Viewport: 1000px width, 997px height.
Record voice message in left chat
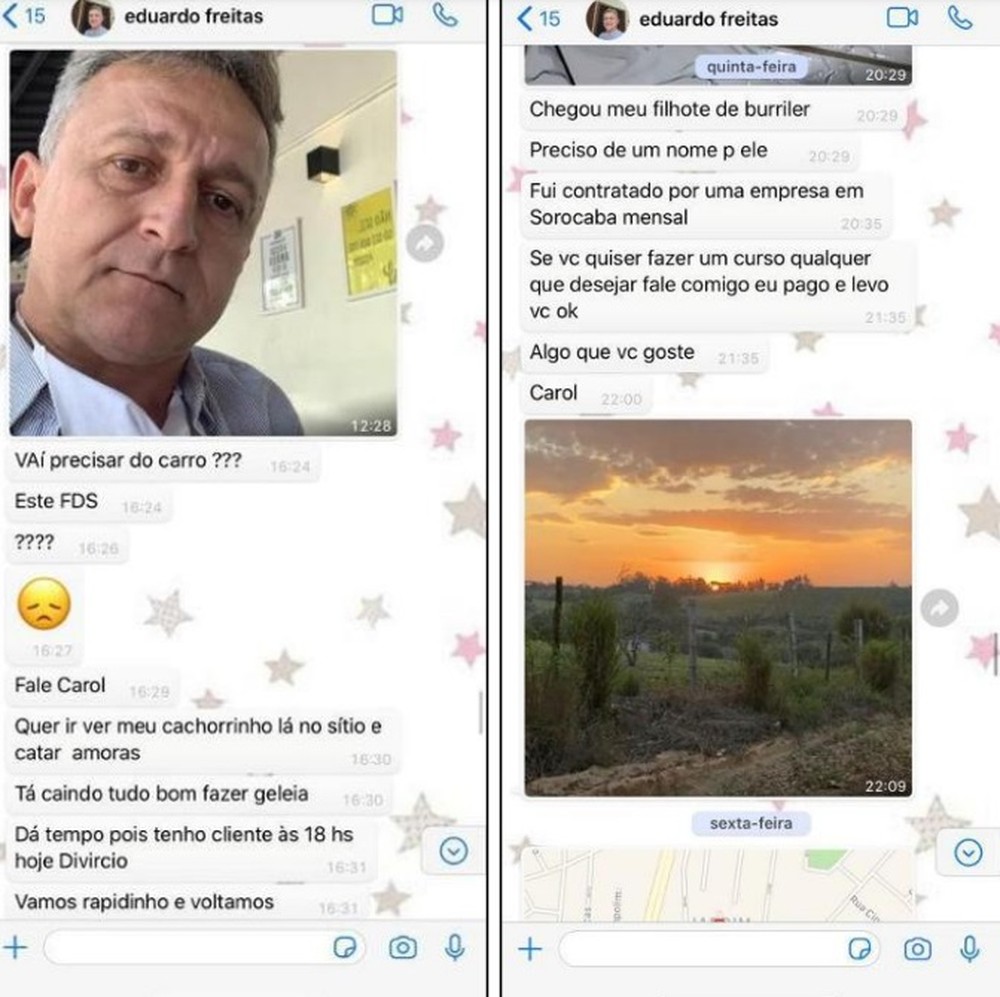click(x=455, y=948)
